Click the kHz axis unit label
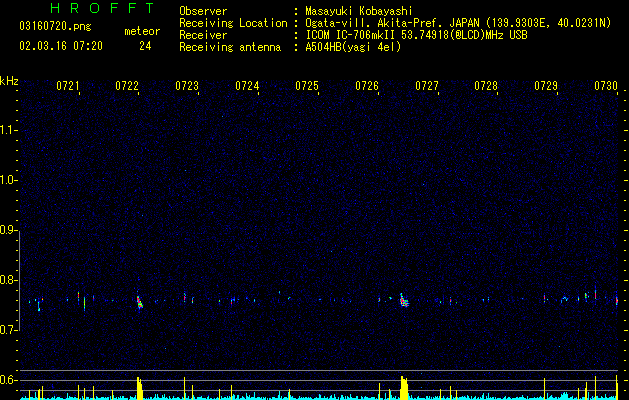Screen dimensions: 629x400 coord(9,81)
